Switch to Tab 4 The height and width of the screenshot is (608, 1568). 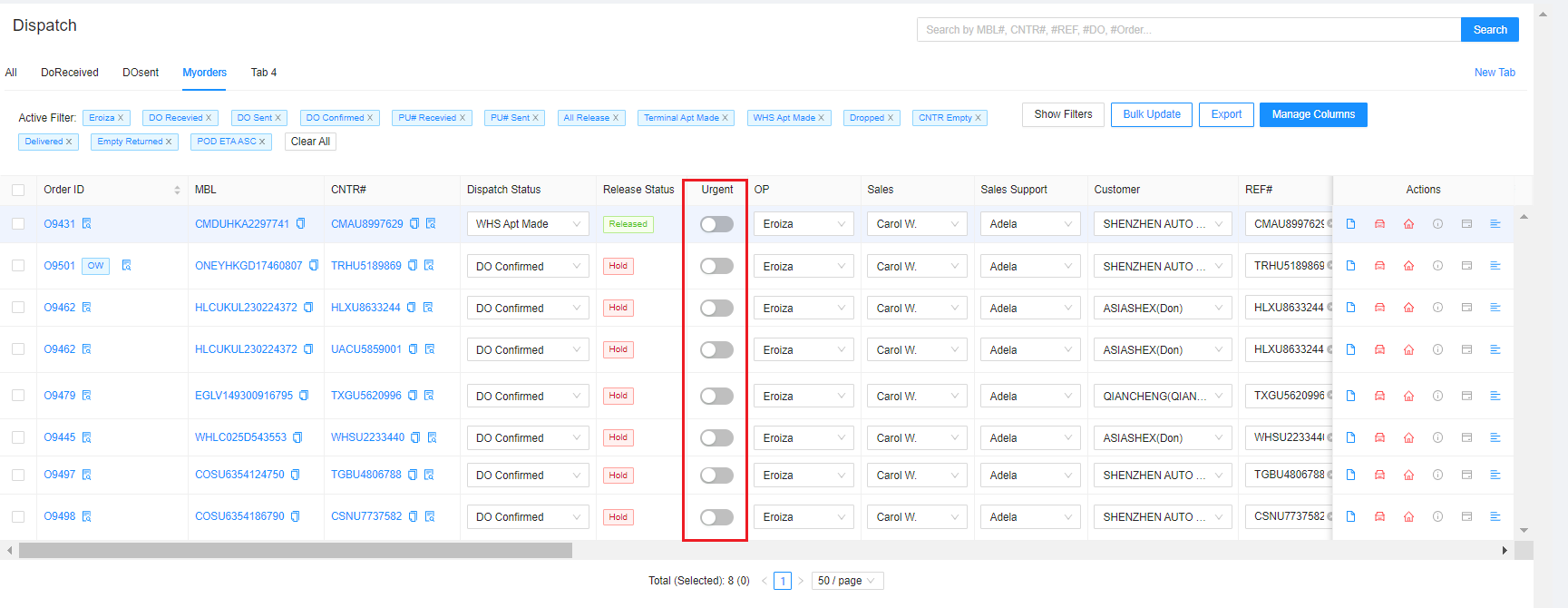point(263,73)
